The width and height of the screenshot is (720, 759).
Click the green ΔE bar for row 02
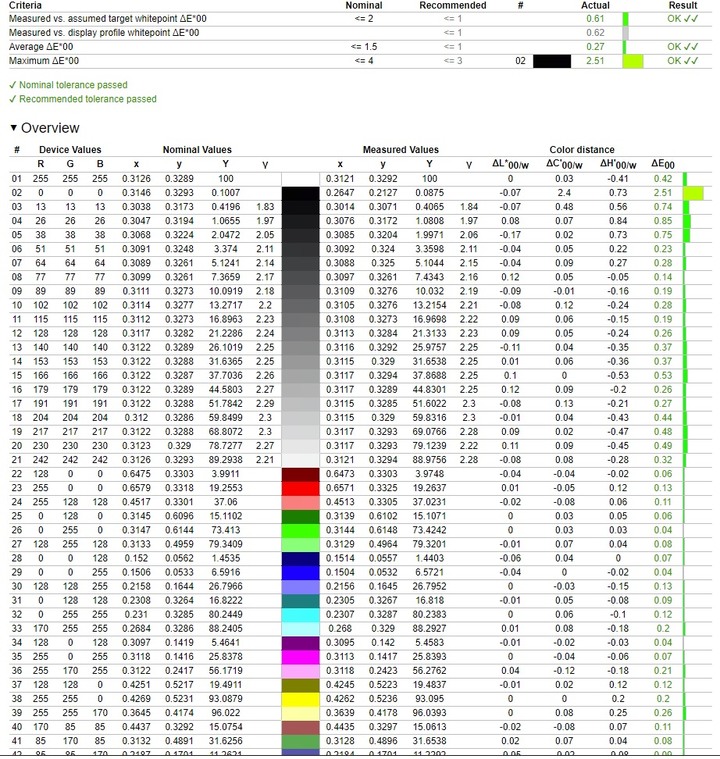[x=693, y=193]
